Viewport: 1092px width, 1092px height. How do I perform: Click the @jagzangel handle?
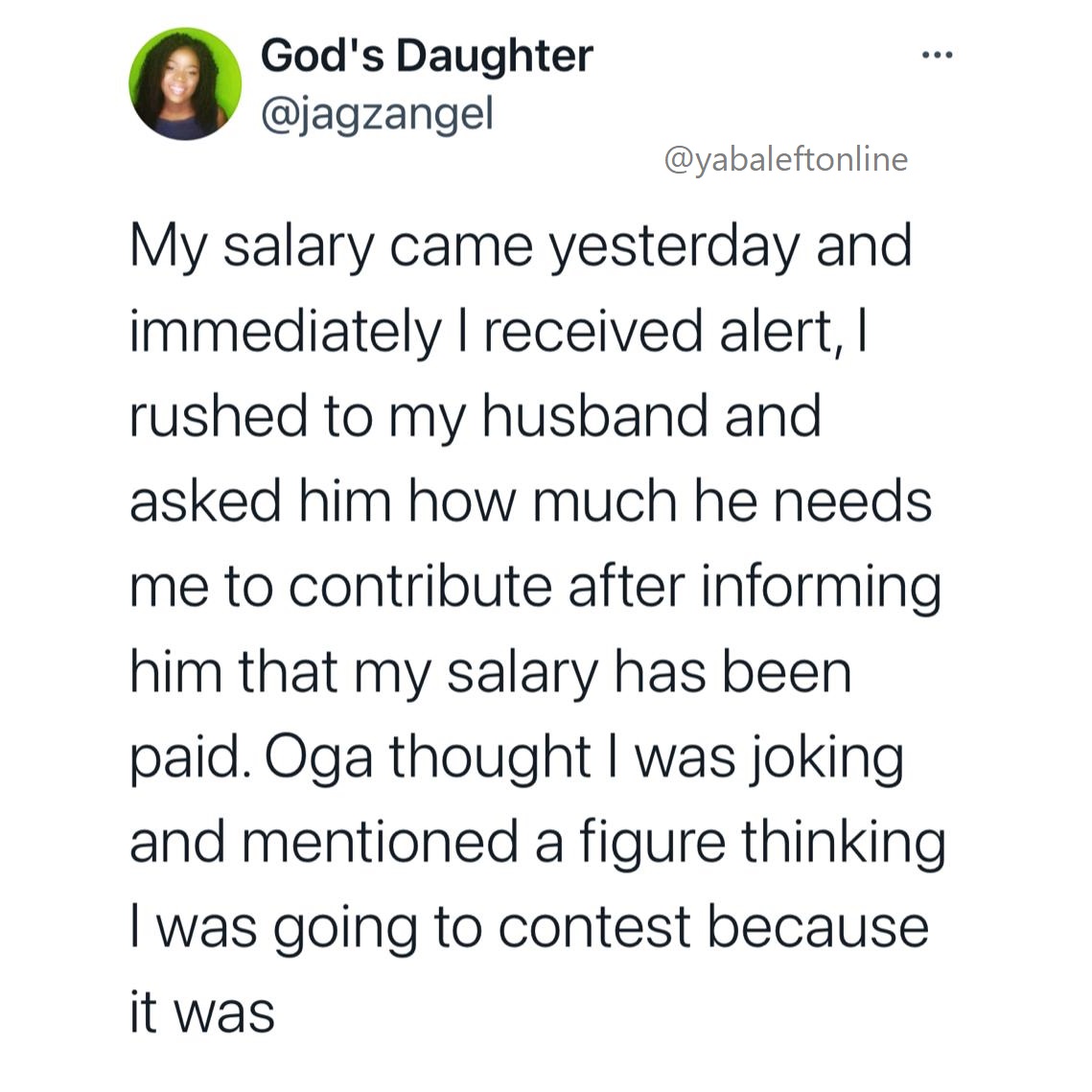click(x=377, y=114)
